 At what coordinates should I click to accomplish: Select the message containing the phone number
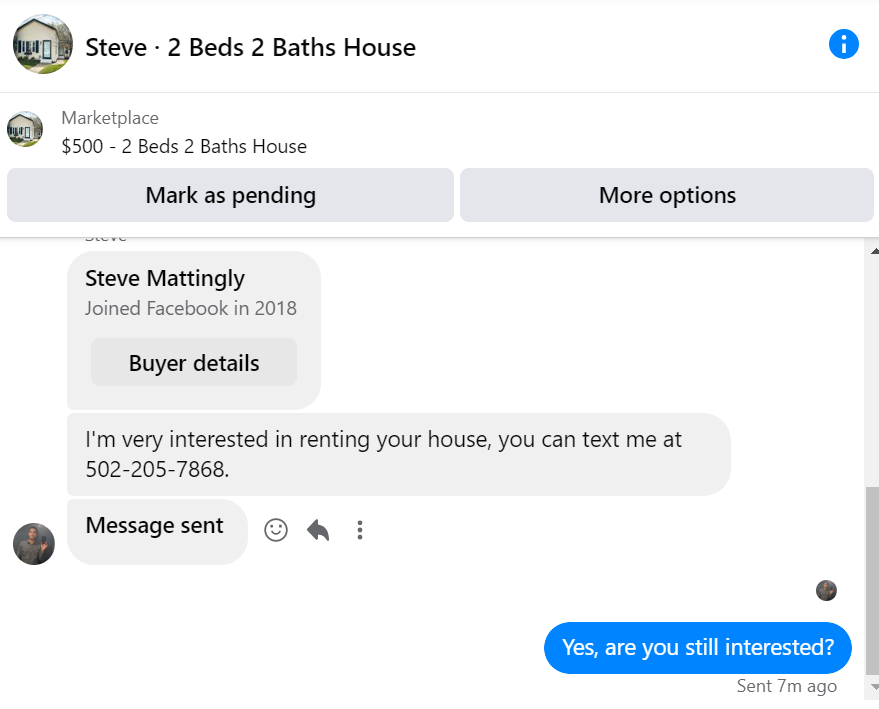398,454
